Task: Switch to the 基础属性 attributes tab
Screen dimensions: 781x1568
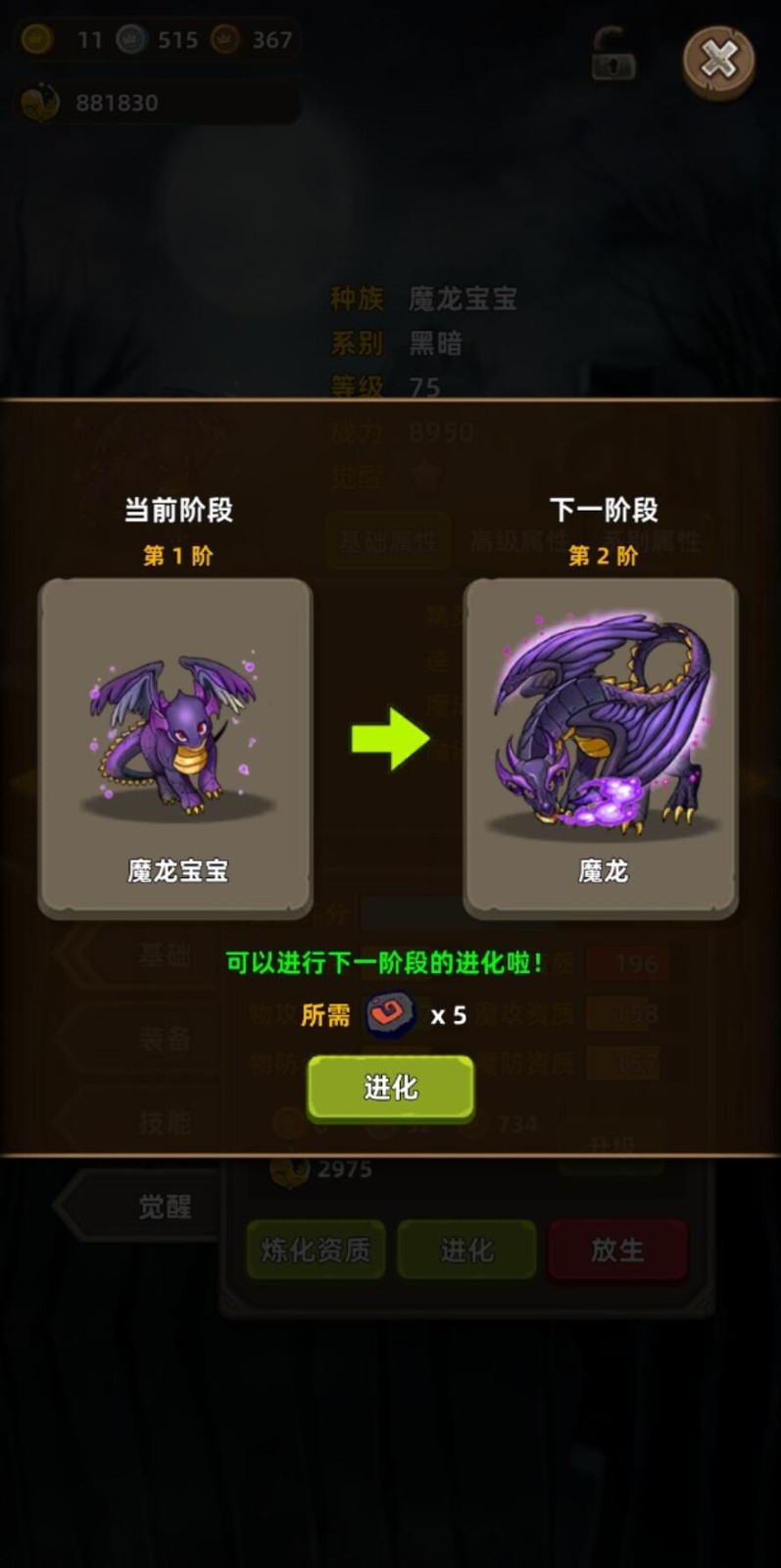Action: 388,540
